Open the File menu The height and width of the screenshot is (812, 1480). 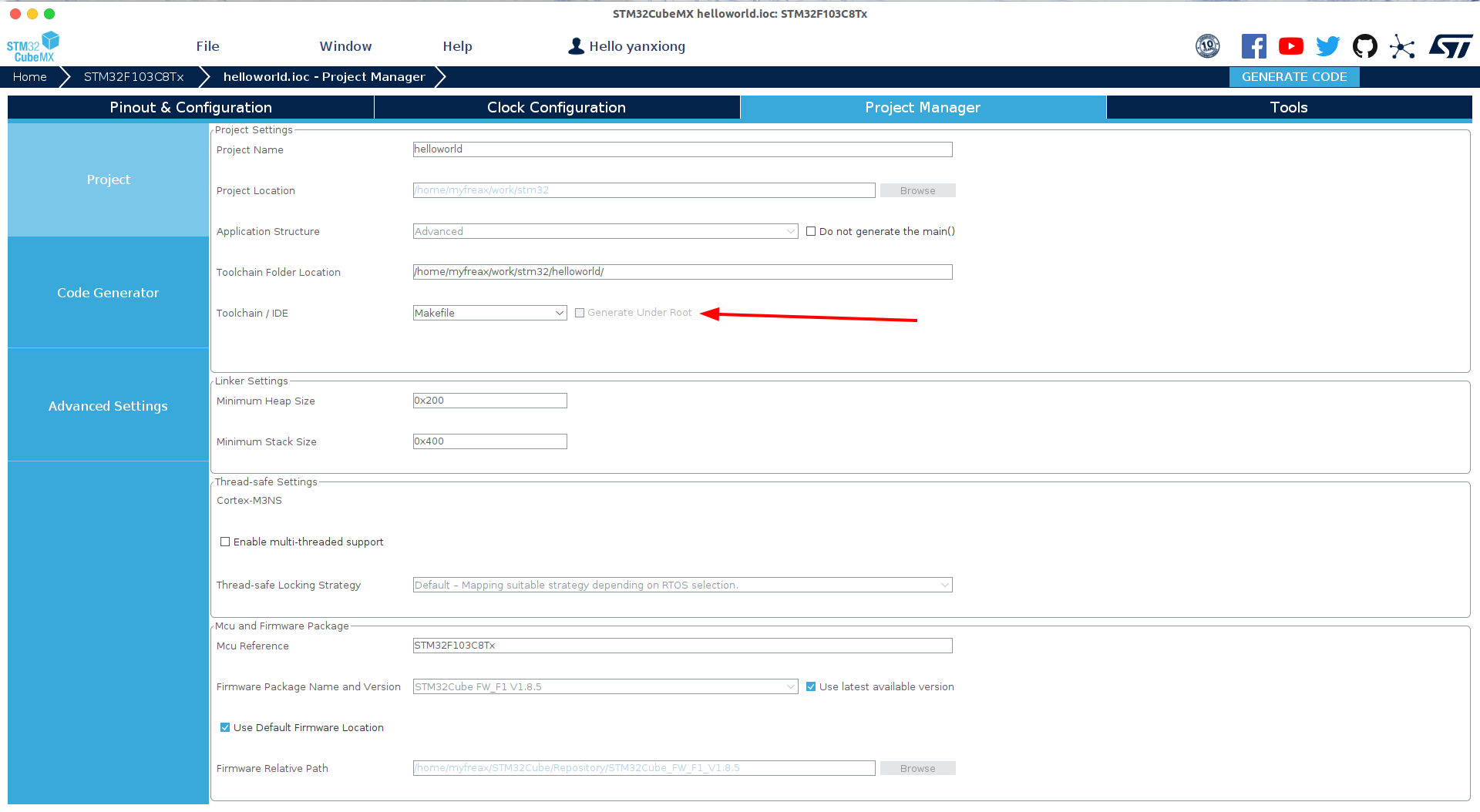tap(207, 46)
